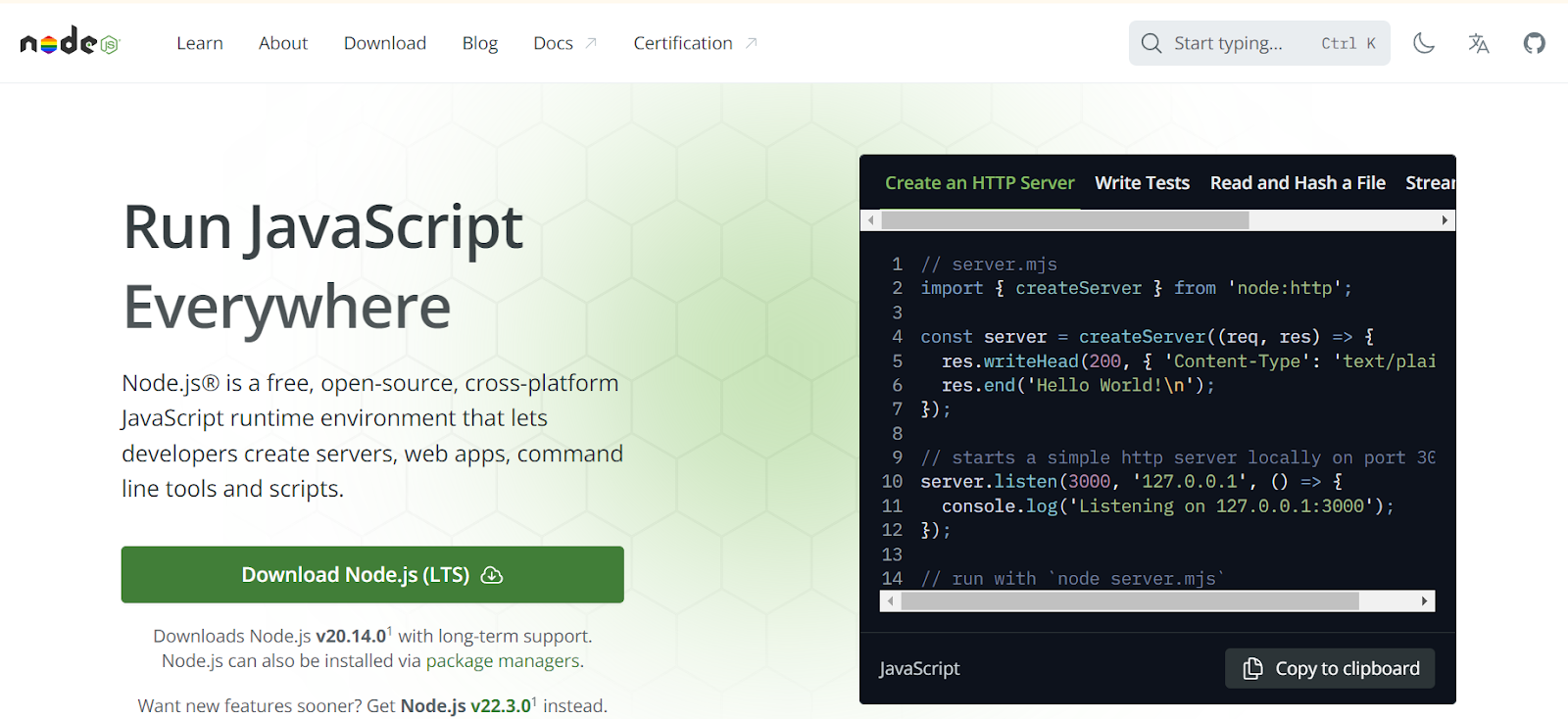This screenshot has height=719, width=1568.
Task: Click the const server = createServer line
Action: pyautogui.click(x=1148, y=336)
